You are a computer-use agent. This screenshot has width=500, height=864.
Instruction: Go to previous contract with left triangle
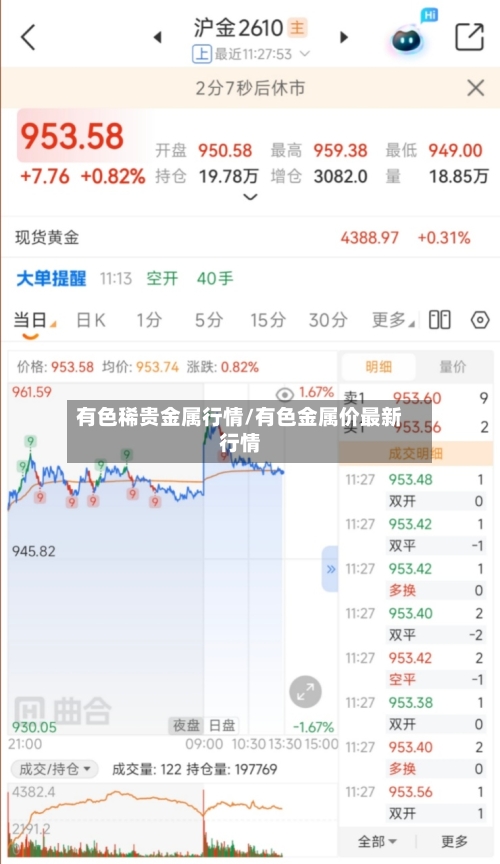158,37
